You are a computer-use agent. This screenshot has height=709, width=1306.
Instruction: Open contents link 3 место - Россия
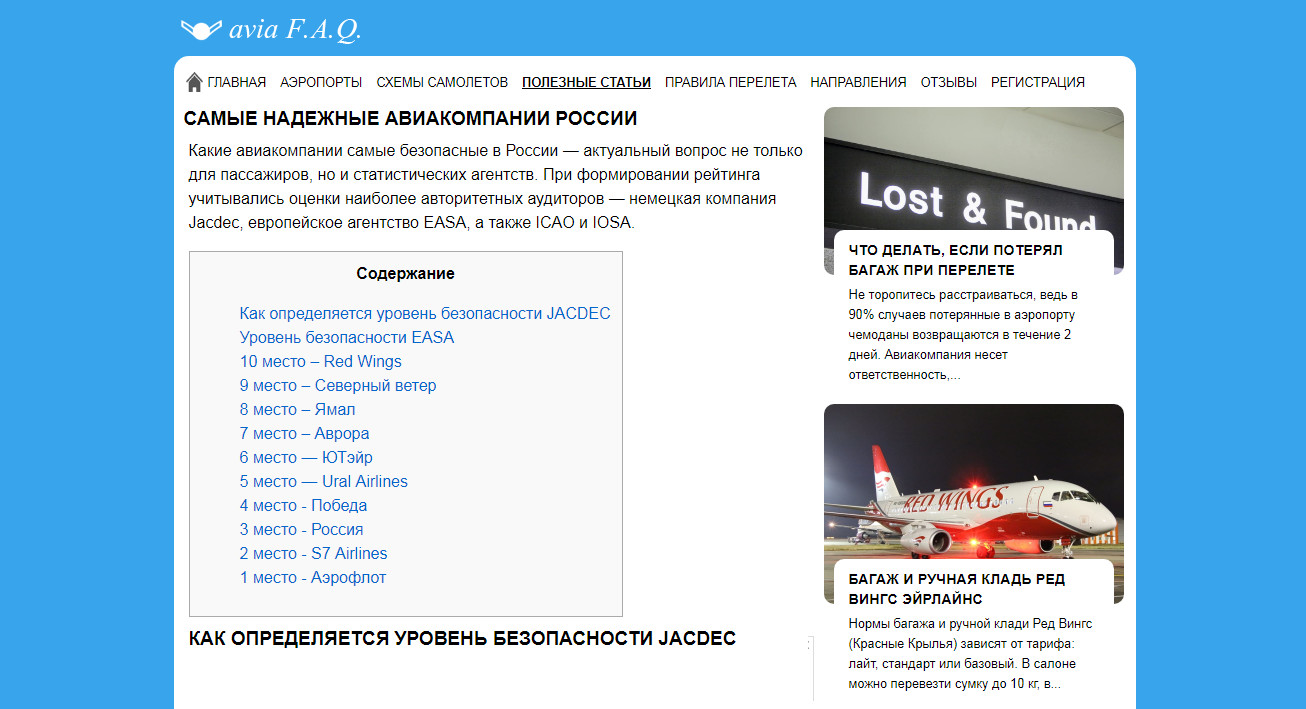(x=302, y=529)
